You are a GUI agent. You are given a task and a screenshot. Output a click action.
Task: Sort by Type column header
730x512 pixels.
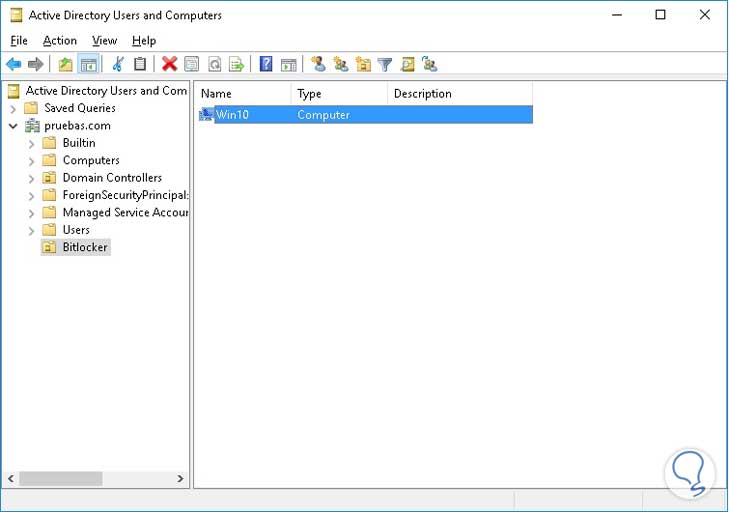(339, 94)
